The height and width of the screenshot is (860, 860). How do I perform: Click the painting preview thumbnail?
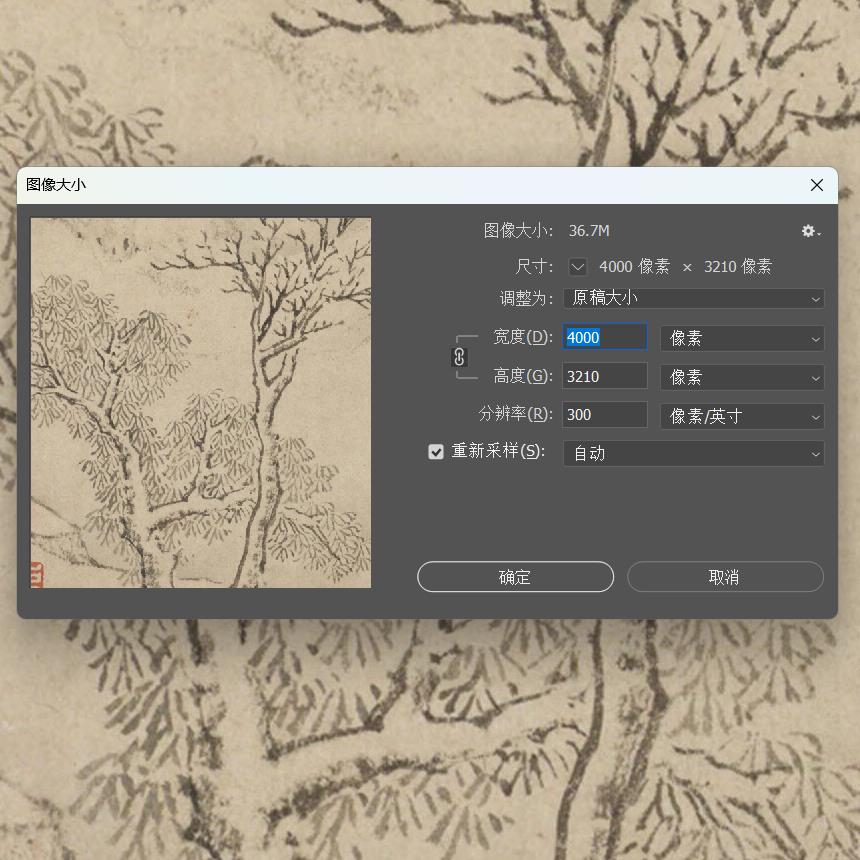[201, 403]
